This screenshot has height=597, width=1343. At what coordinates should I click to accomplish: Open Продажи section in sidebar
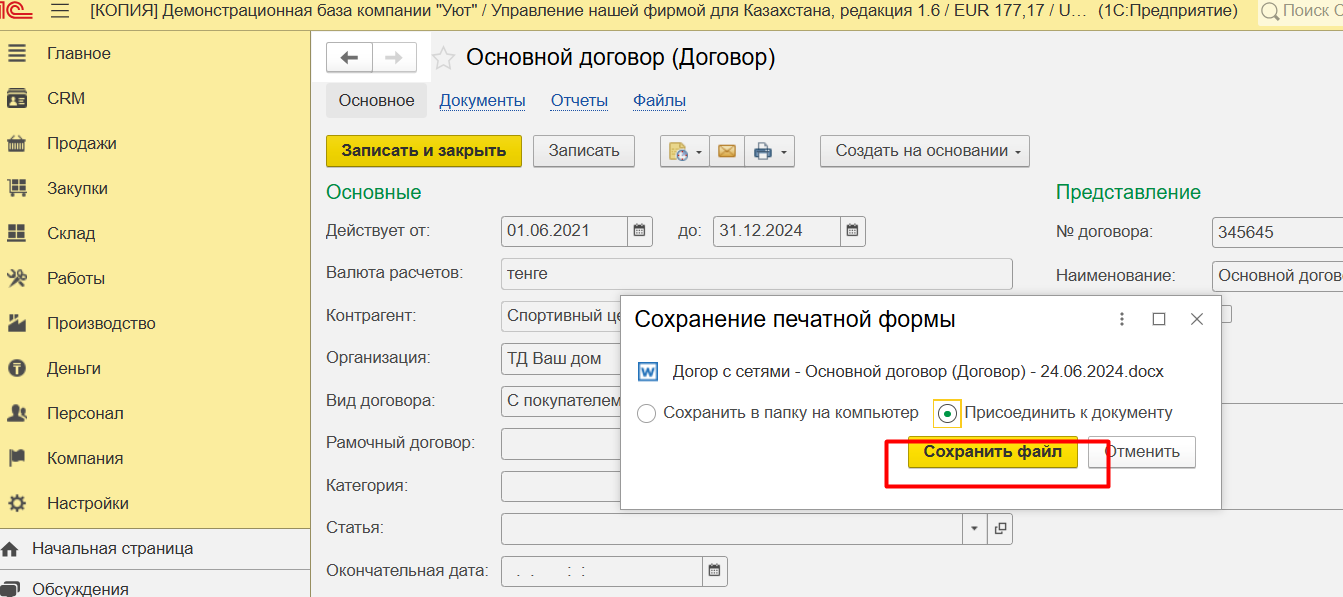[81, 143]
